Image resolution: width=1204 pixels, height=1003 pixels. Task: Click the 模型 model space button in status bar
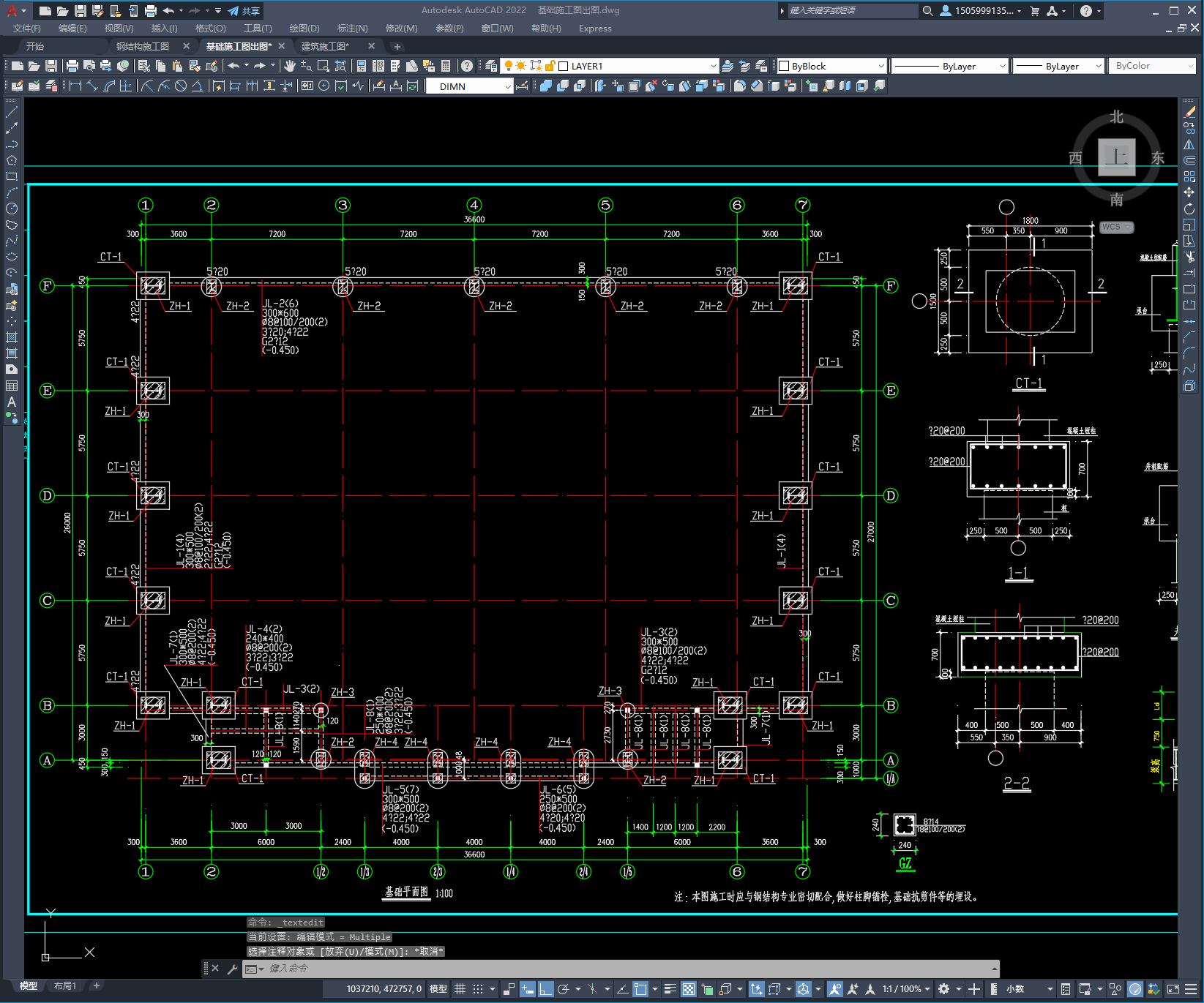(x=438, y=989)
